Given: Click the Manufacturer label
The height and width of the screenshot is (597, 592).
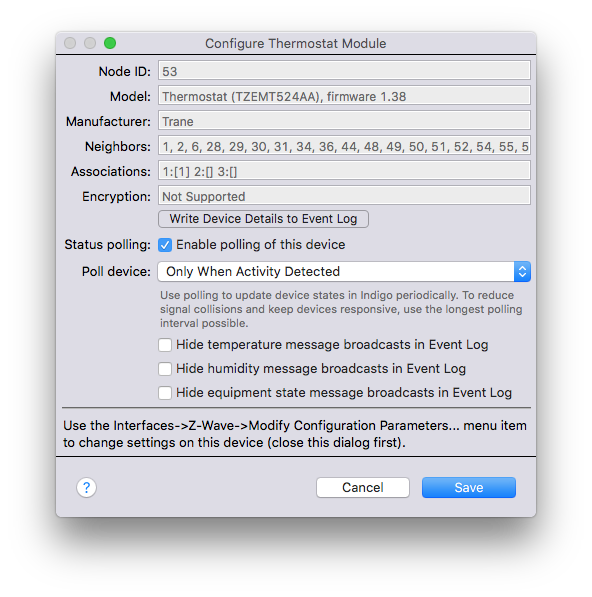Looking at the screenshot, I should click(x=108, y=121).
